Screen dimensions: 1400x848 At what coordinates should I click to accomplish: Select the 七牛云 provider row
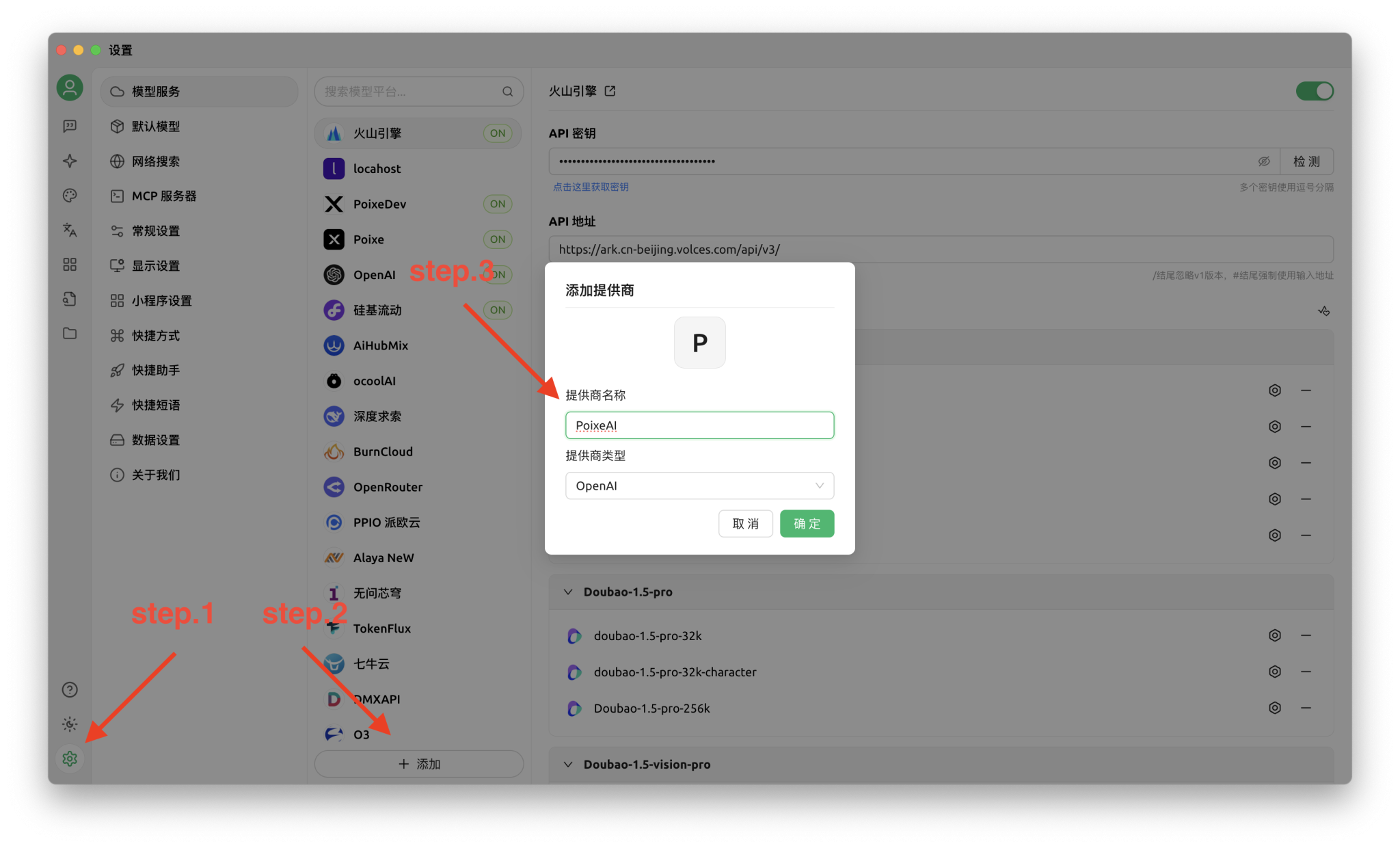418,663
